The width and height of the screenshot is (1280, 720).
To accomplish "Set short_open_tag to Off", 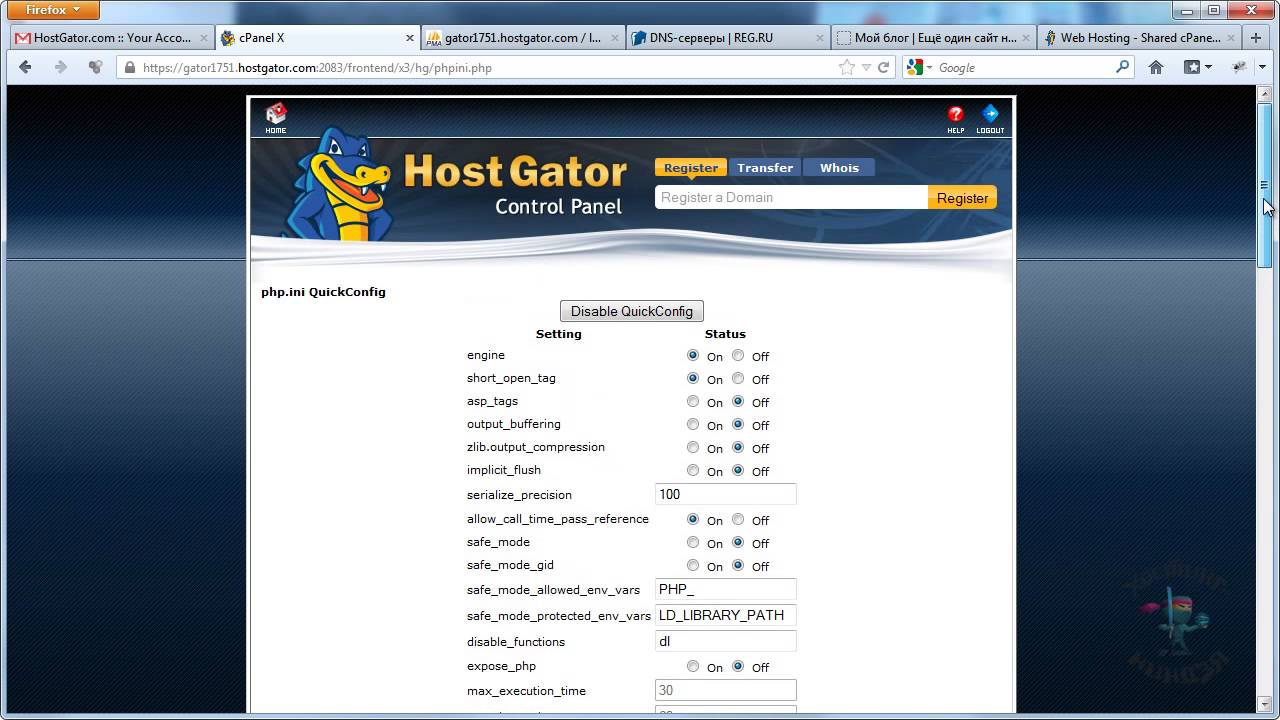I will [x=738, y=378].
